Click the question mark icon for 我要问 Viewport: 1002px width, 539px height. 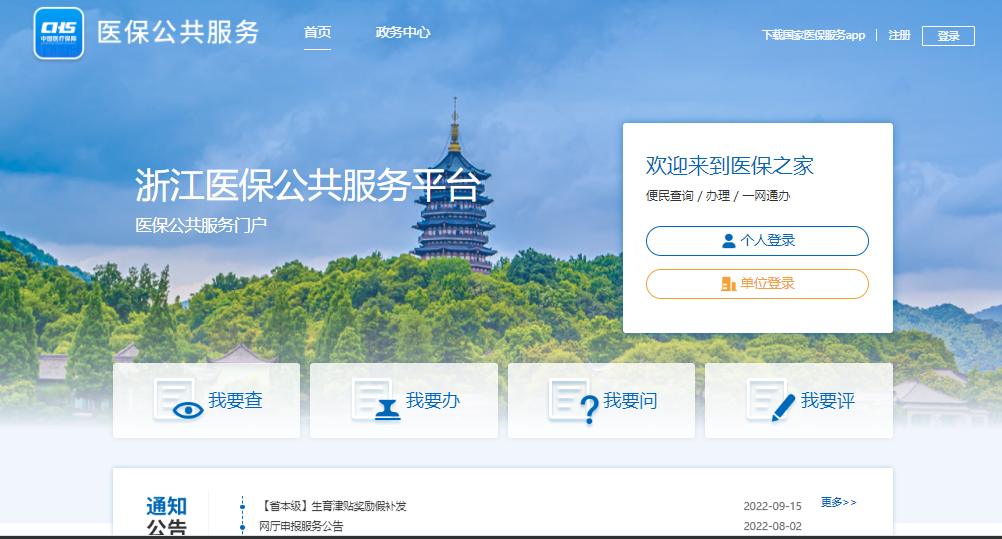588,408
